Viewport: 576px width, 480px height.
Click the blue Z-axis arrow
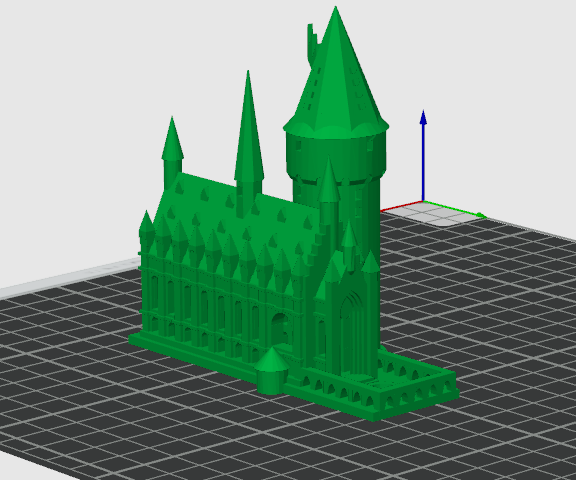pyautogui.click(x=423, y=156)
